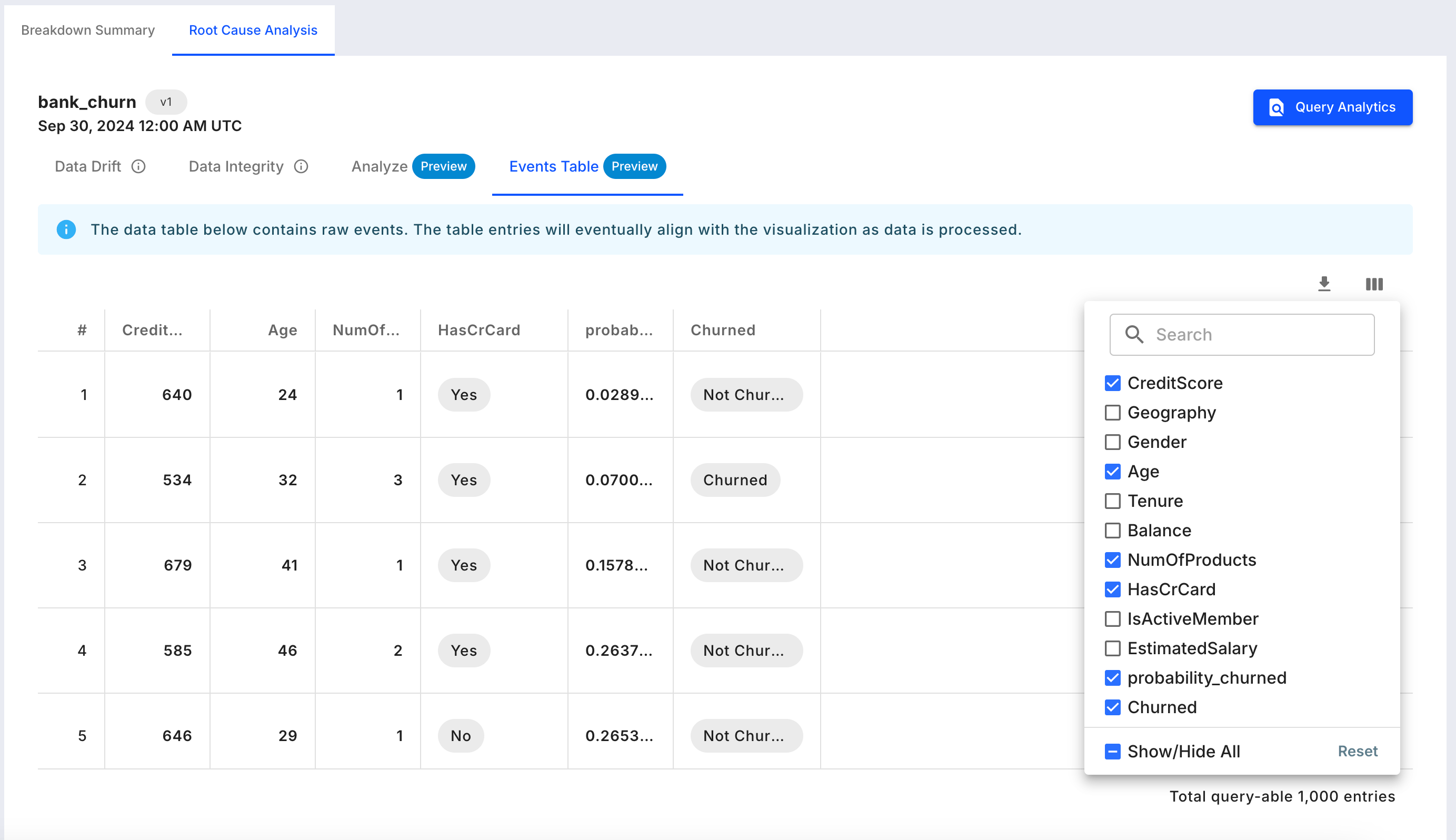Click the blue info icon in banner
Viewport: 1456px width, 840px height.
click(x=66, y=229)
